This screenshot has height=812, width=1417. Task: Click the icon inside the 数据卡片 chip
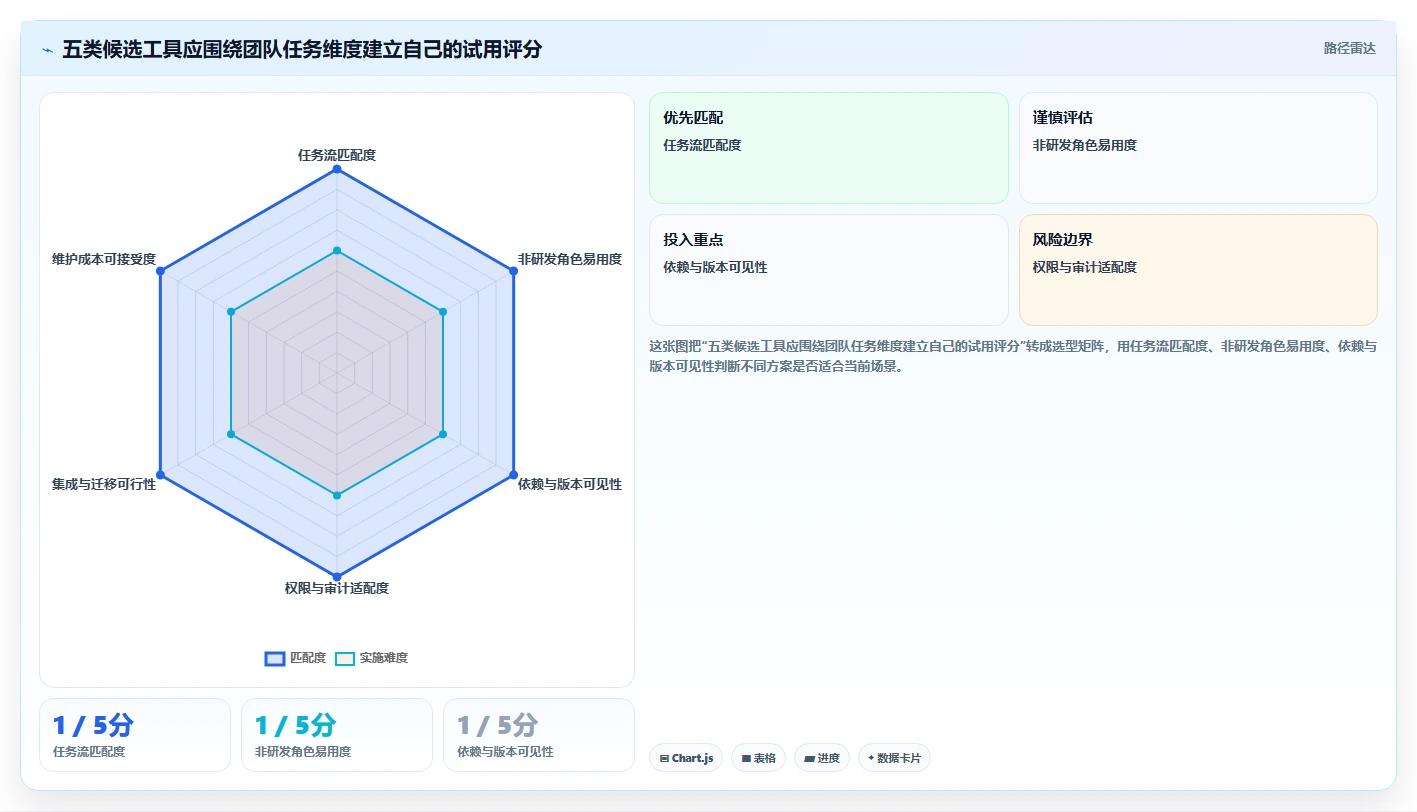(871, 758)
